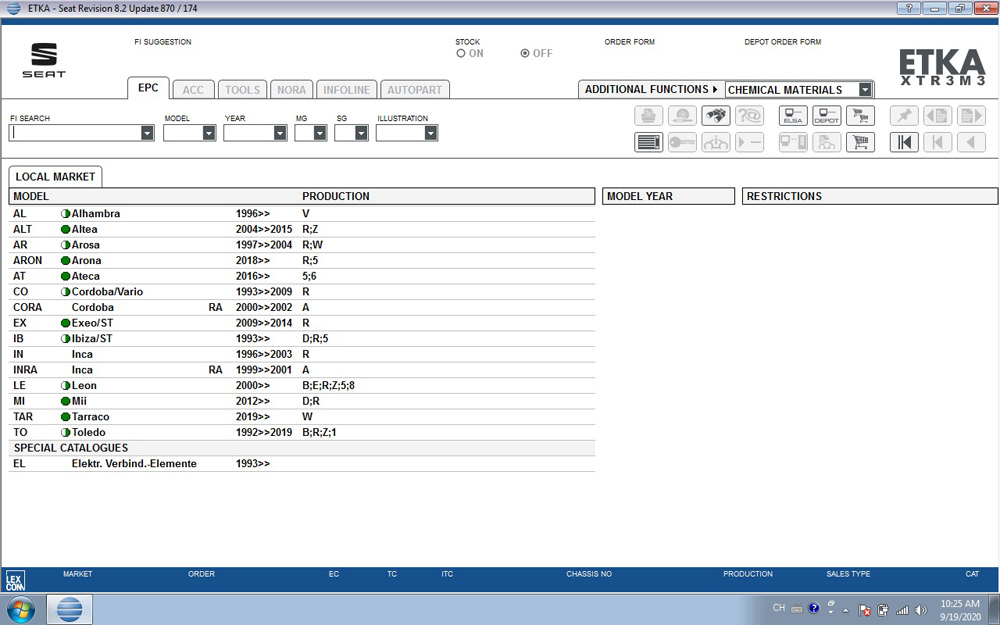
Task: Click the ETKA taskbar icon
Action: 70,610
